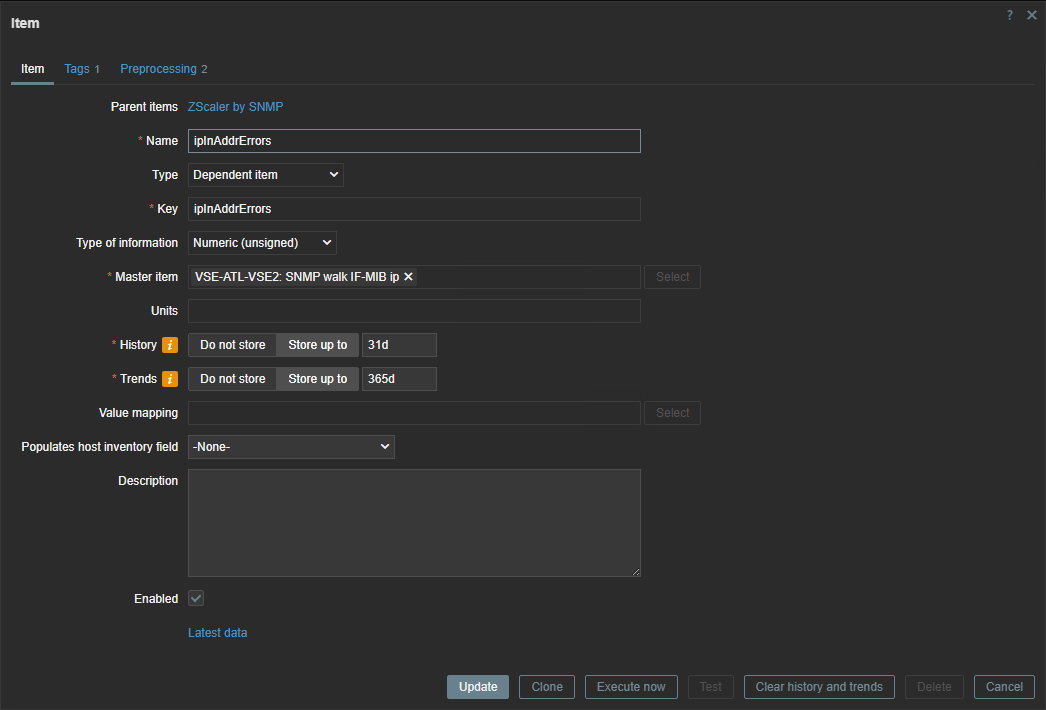This screenshot has width=1046, height=710.
Task: Click the help question mark icon
Action: coord(1010,15)
